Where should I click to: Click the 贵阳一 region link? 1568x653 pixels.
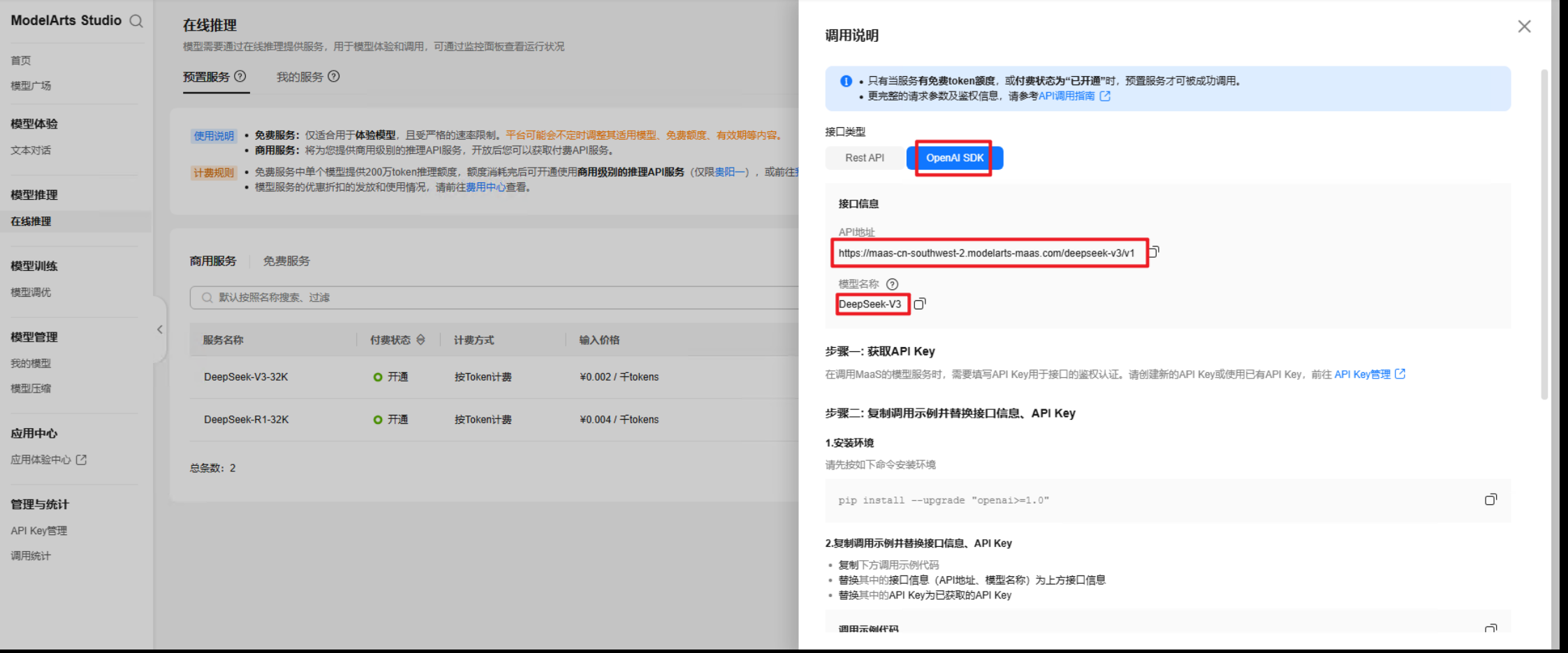731,172
